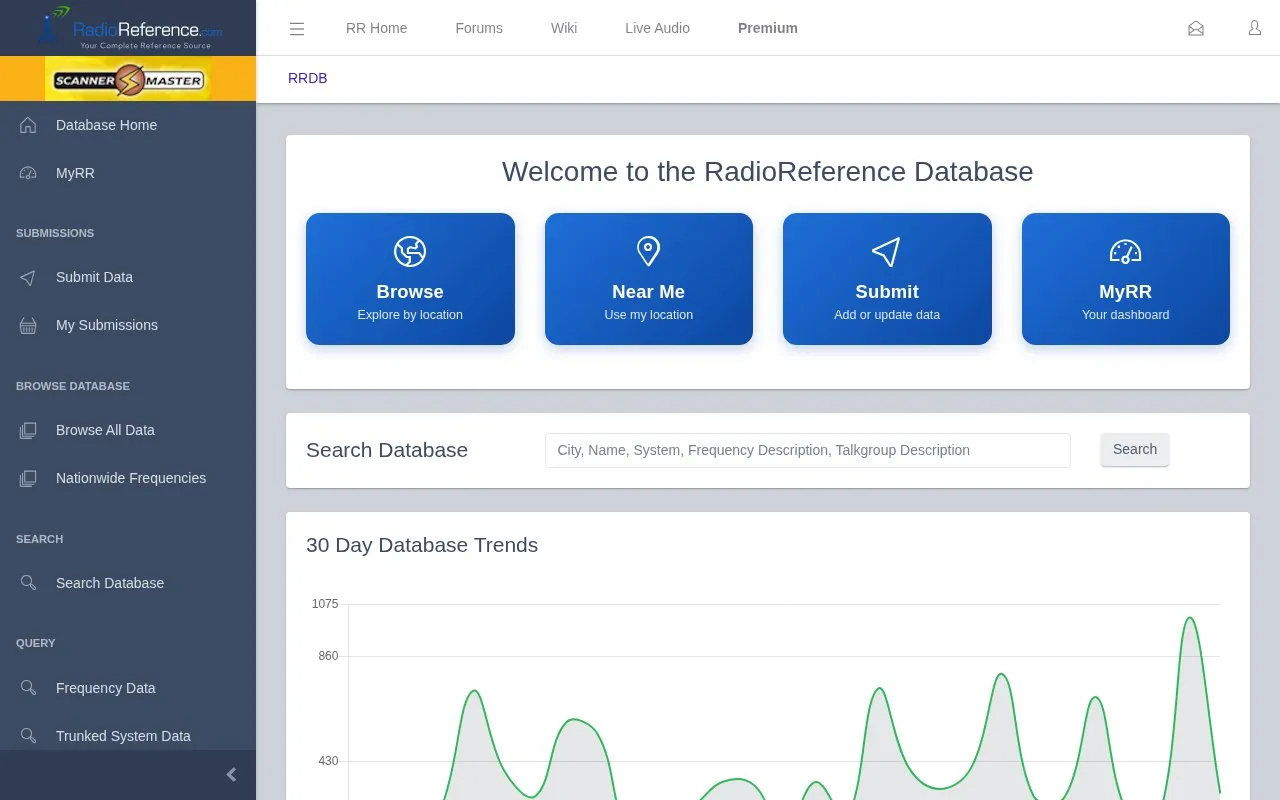Open Wiki in top navigation
Screen dimensions: 1280x800
click(564, 28)
